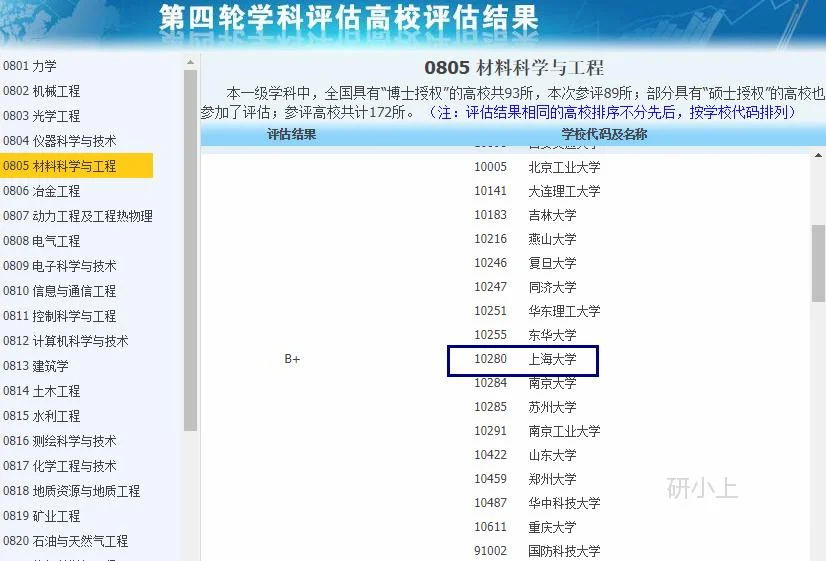Image resolution: width=826 pixels, height=561 pixels.
Task: Select 0816 测绘科学与技术
Action: (x=60, y=441)
